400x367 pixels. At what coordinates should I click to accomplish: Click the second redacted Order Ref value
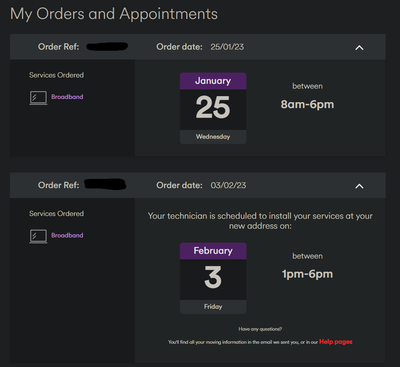click(105, 184)
